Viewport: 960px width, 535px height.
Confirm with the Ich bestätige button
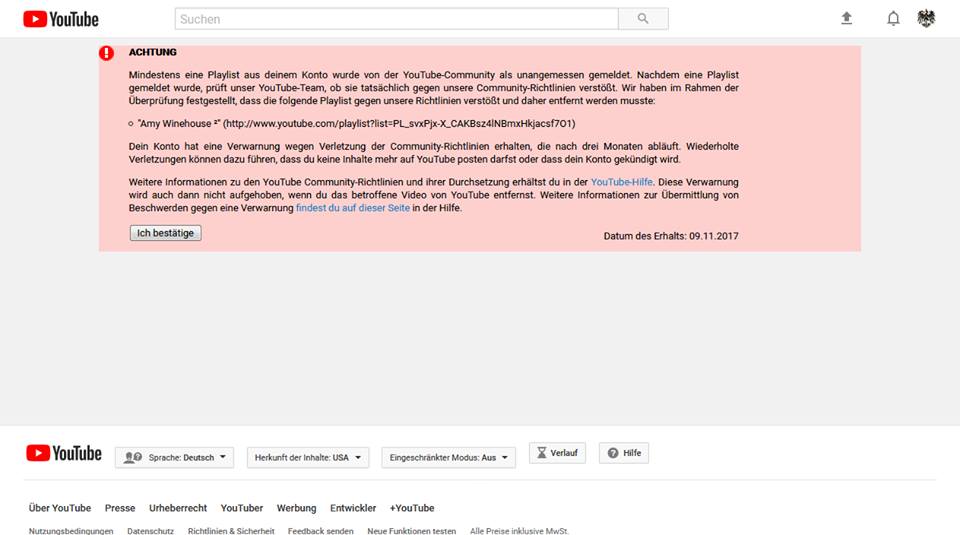coord(165,233)
